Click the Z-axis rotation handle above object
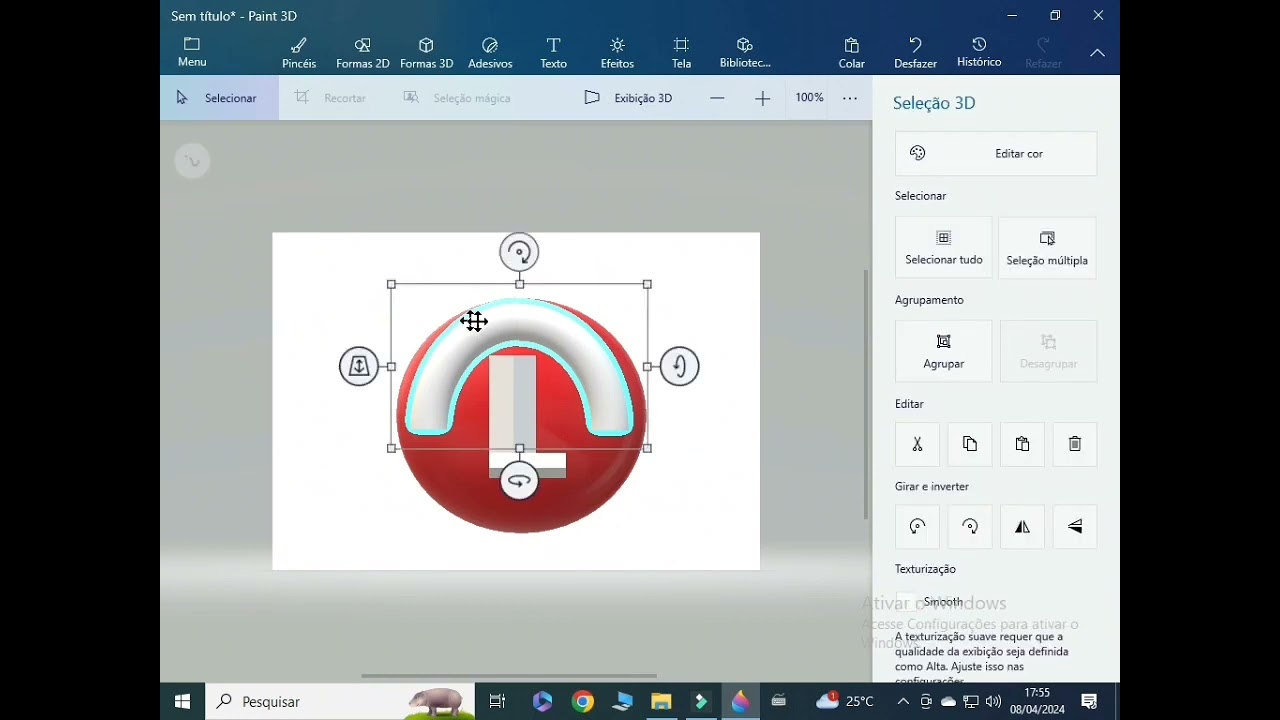1280x720 pixels. [x=519, y=252]
